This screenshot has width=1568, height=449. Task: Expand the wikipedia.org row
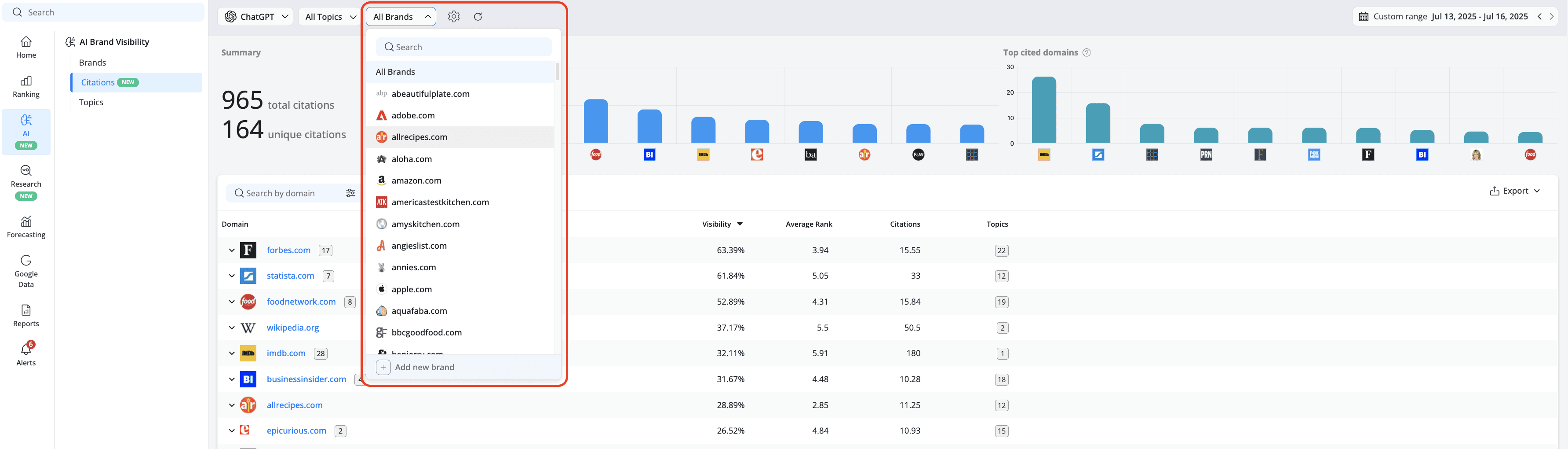click(x=231, y=328)
